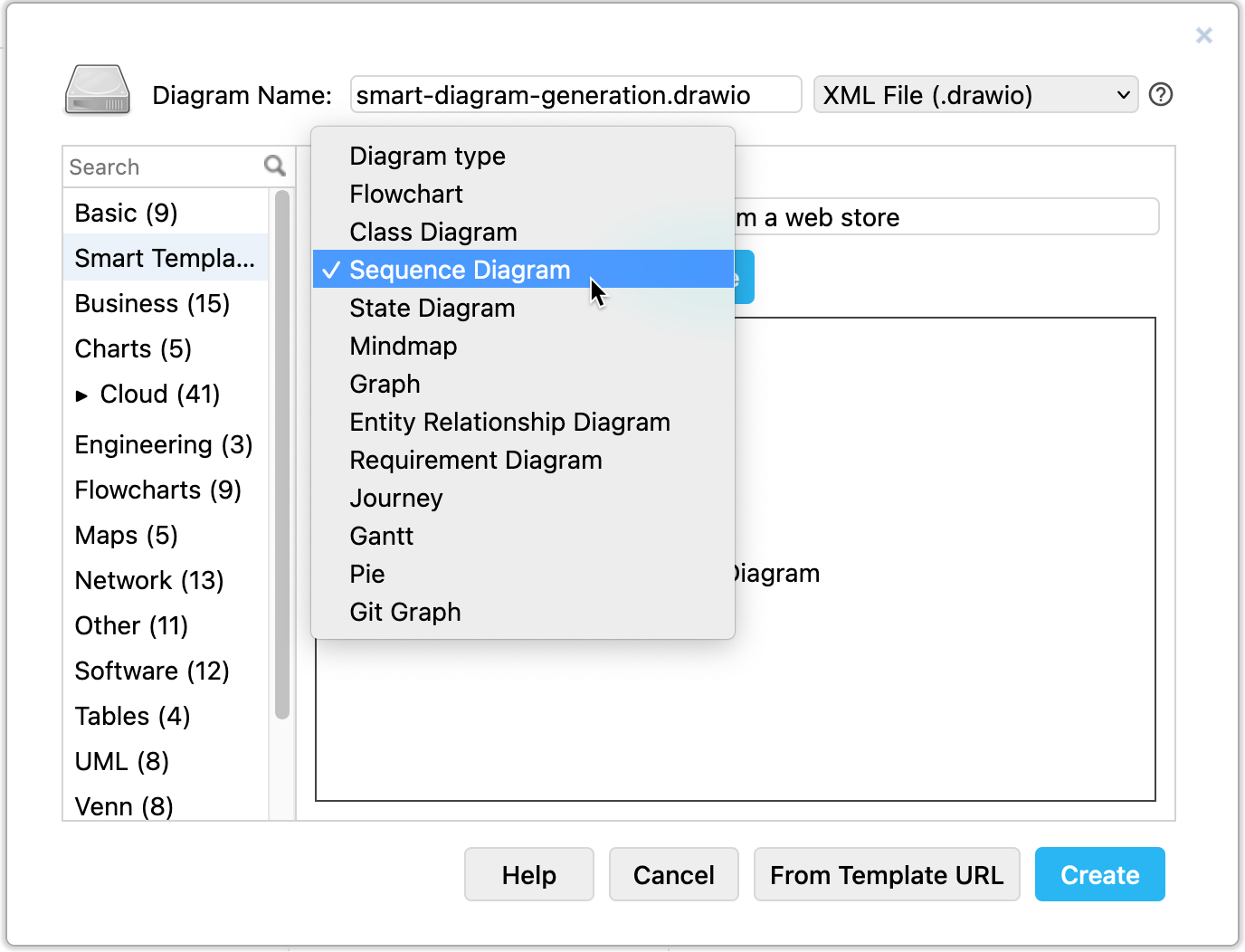Open the XML File format dropdown
This screenshot has height=952, width=1245.
pyautogui.click(x=975, y=94)
